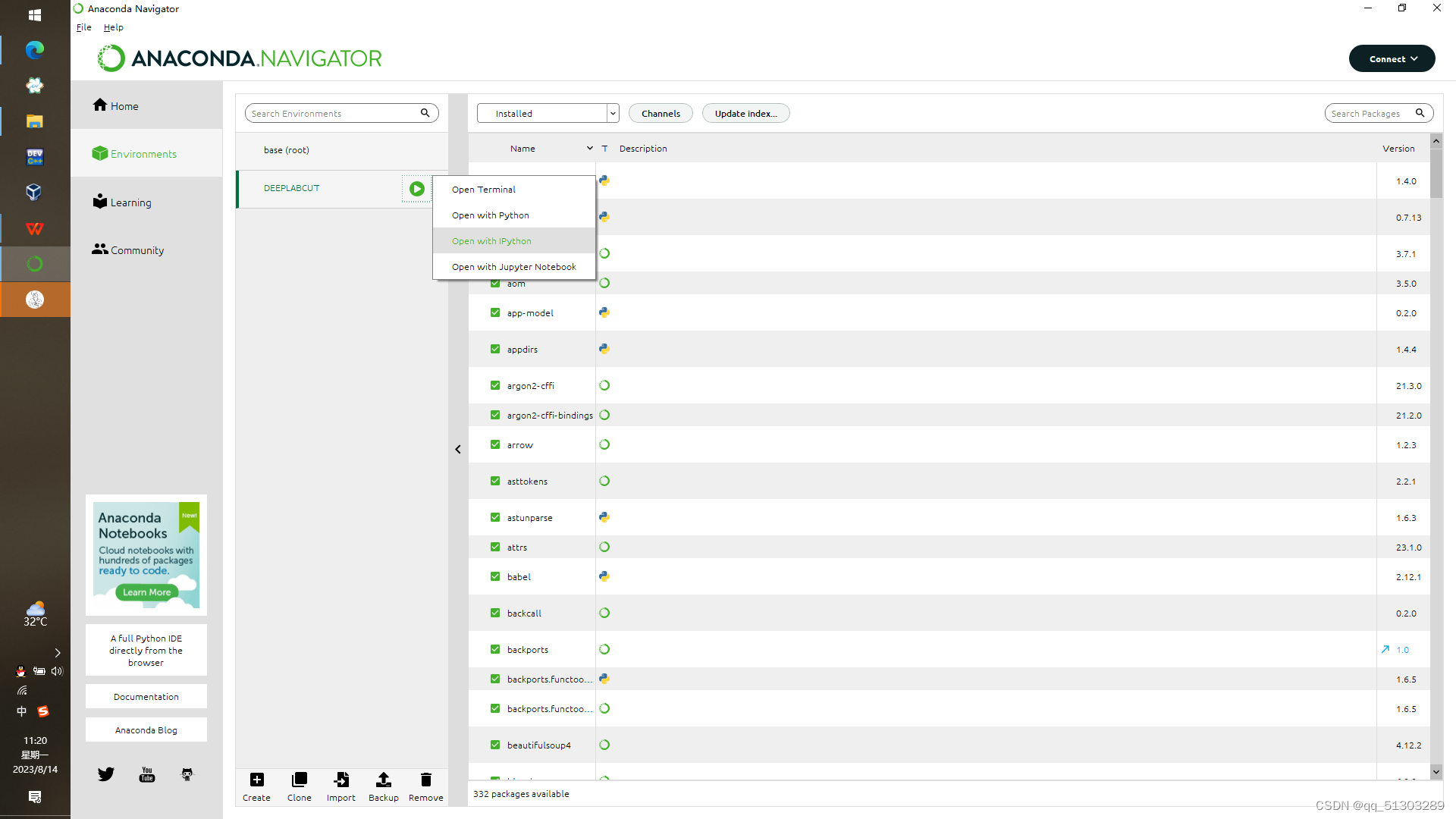Click the Channels button
Image resolution: width=1456 pixels, height=819 pixels.
coord(661,113)
